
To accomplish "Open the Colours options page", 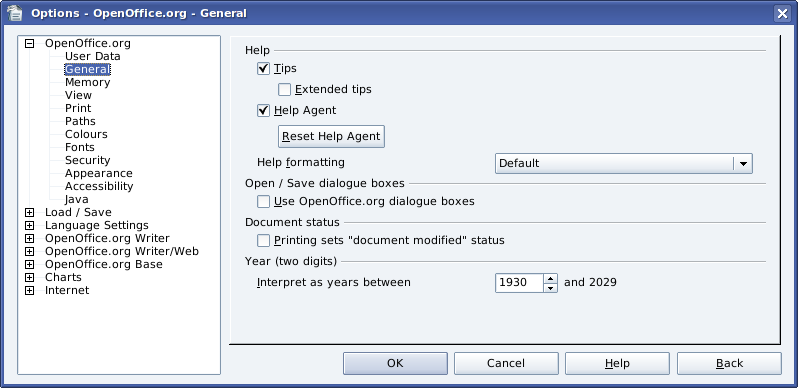I will [87, 134].
